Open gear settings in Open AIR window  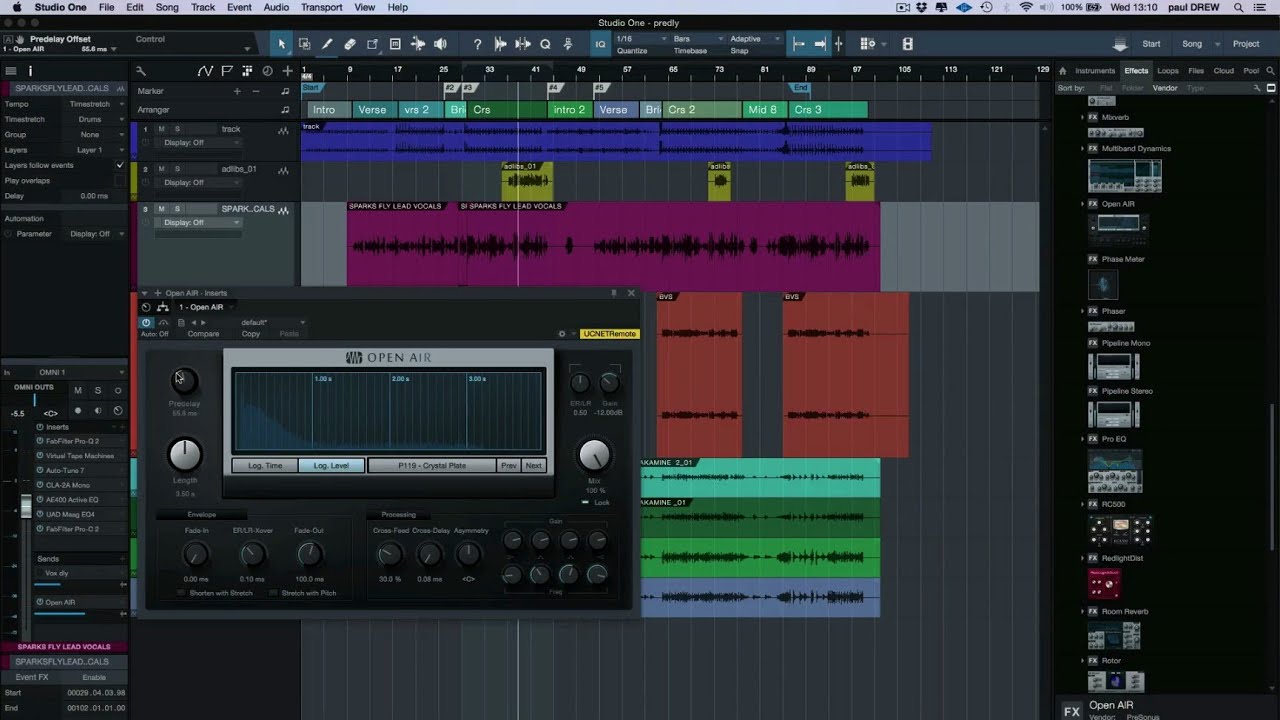(562, 334)
